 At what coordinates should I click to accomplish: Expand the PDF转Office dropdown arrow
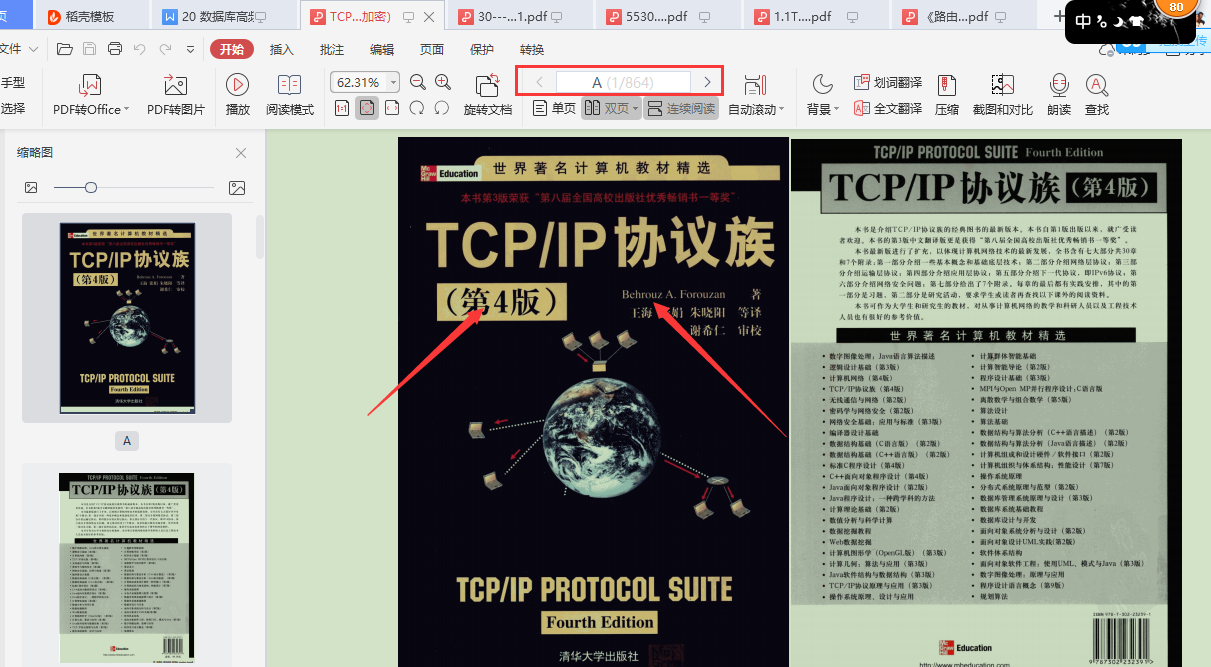[127, 110]
